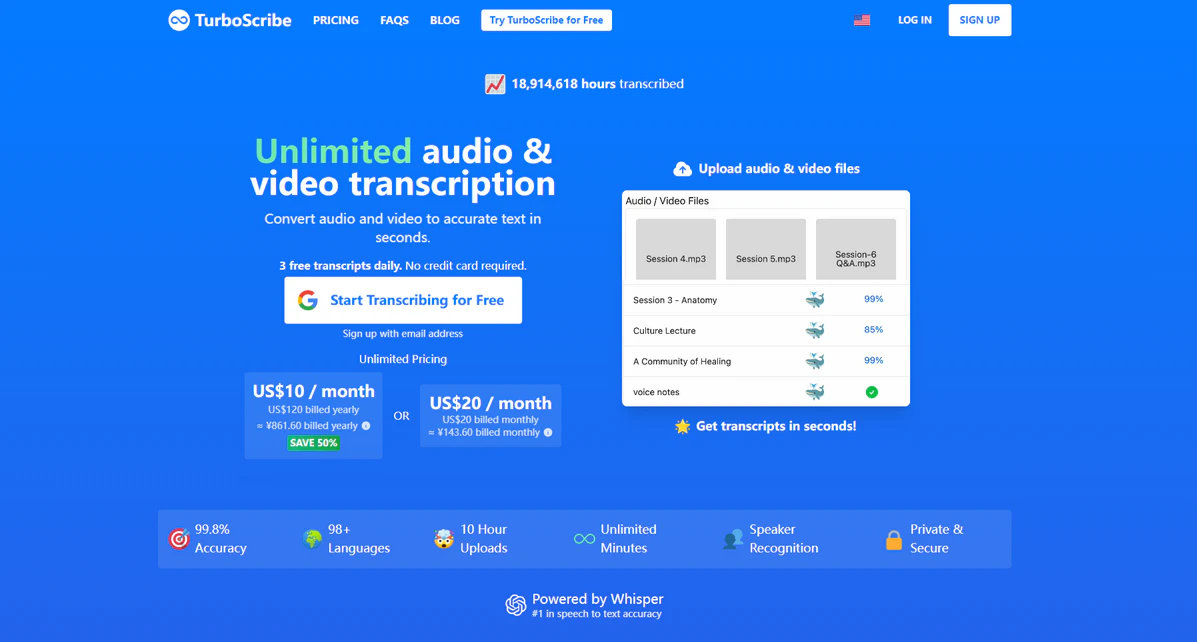
Task: Open the BLOG menu item
Action: tap(445, 21)
